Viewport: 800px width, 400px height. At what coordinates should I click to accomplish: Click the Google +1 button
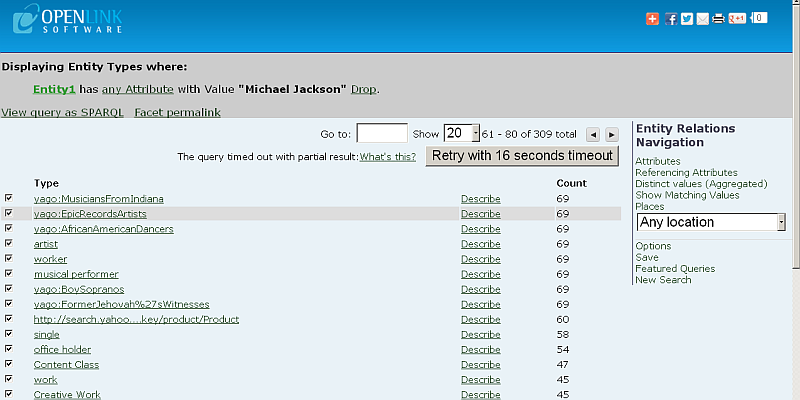pos(737,18)
